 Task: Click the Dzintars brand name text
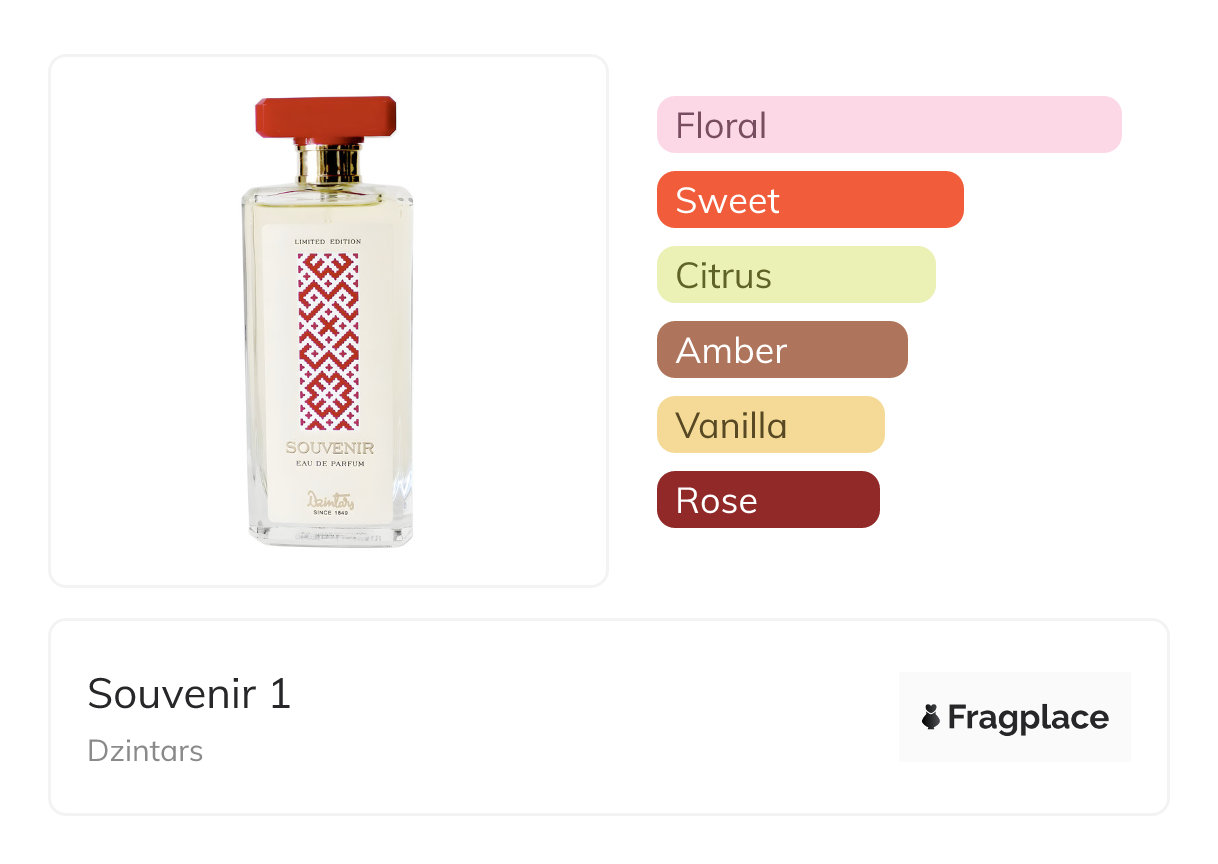coord(145,751)
